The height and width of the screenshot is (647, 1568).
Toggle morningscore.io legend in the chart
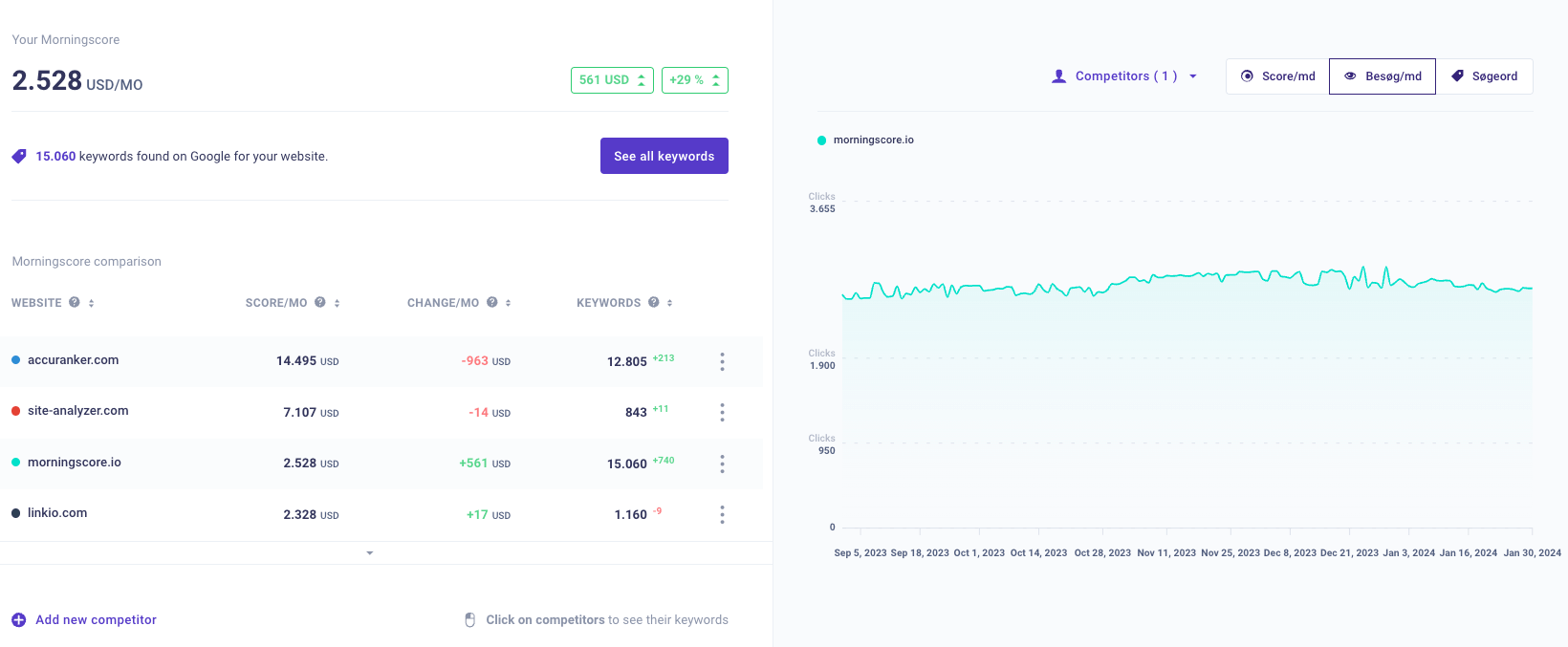(x=865, y=140)
